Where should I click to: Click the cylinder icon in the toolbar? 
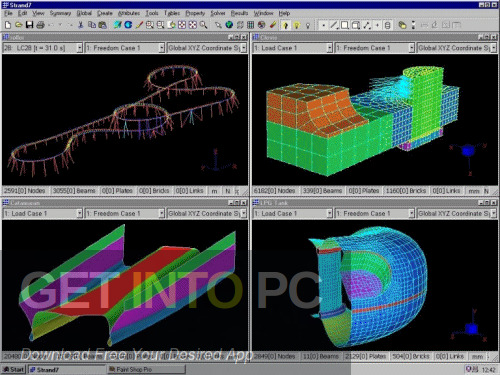[387, 25]
